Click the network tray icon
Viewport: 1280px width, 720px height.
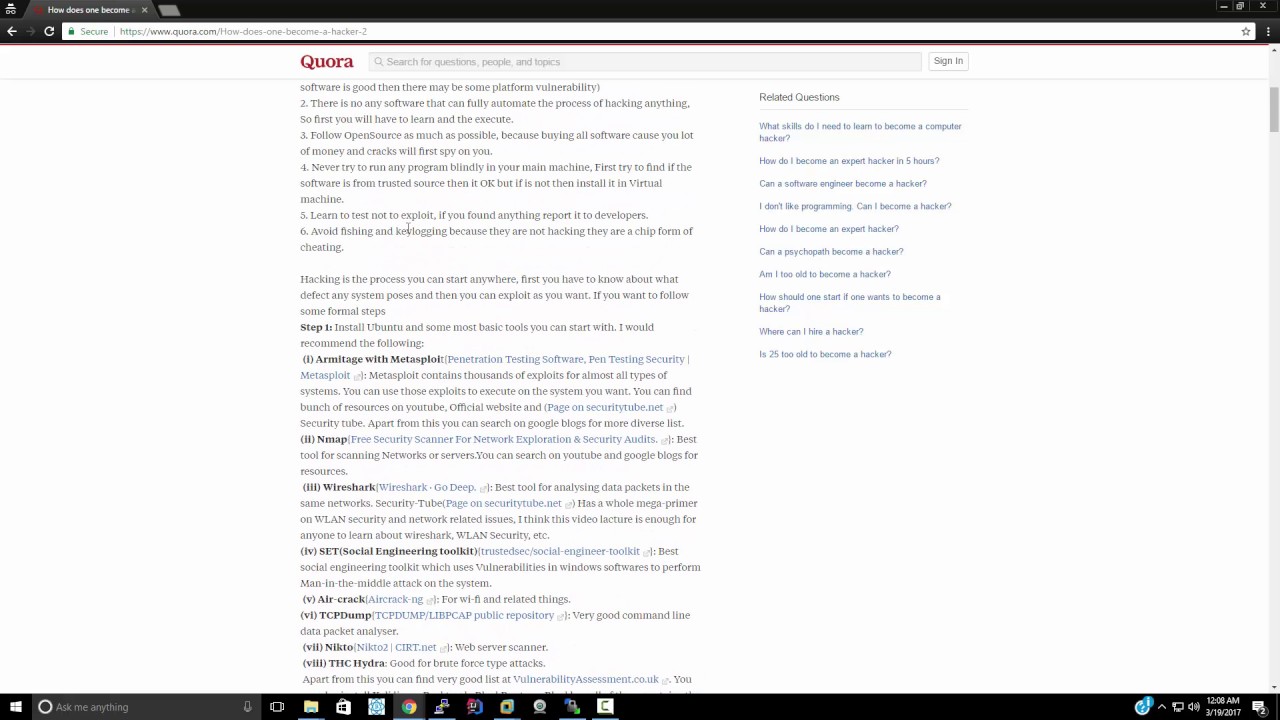1178,707
